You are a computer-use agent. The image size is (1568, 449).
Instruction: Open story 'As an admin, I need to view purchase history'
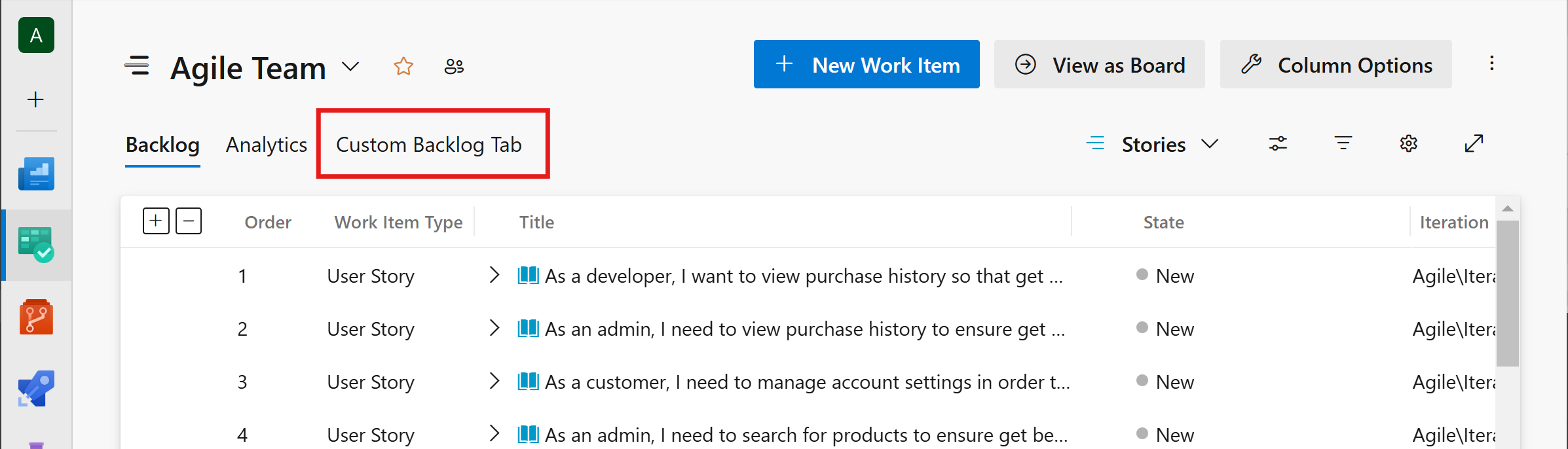(805, 329)
